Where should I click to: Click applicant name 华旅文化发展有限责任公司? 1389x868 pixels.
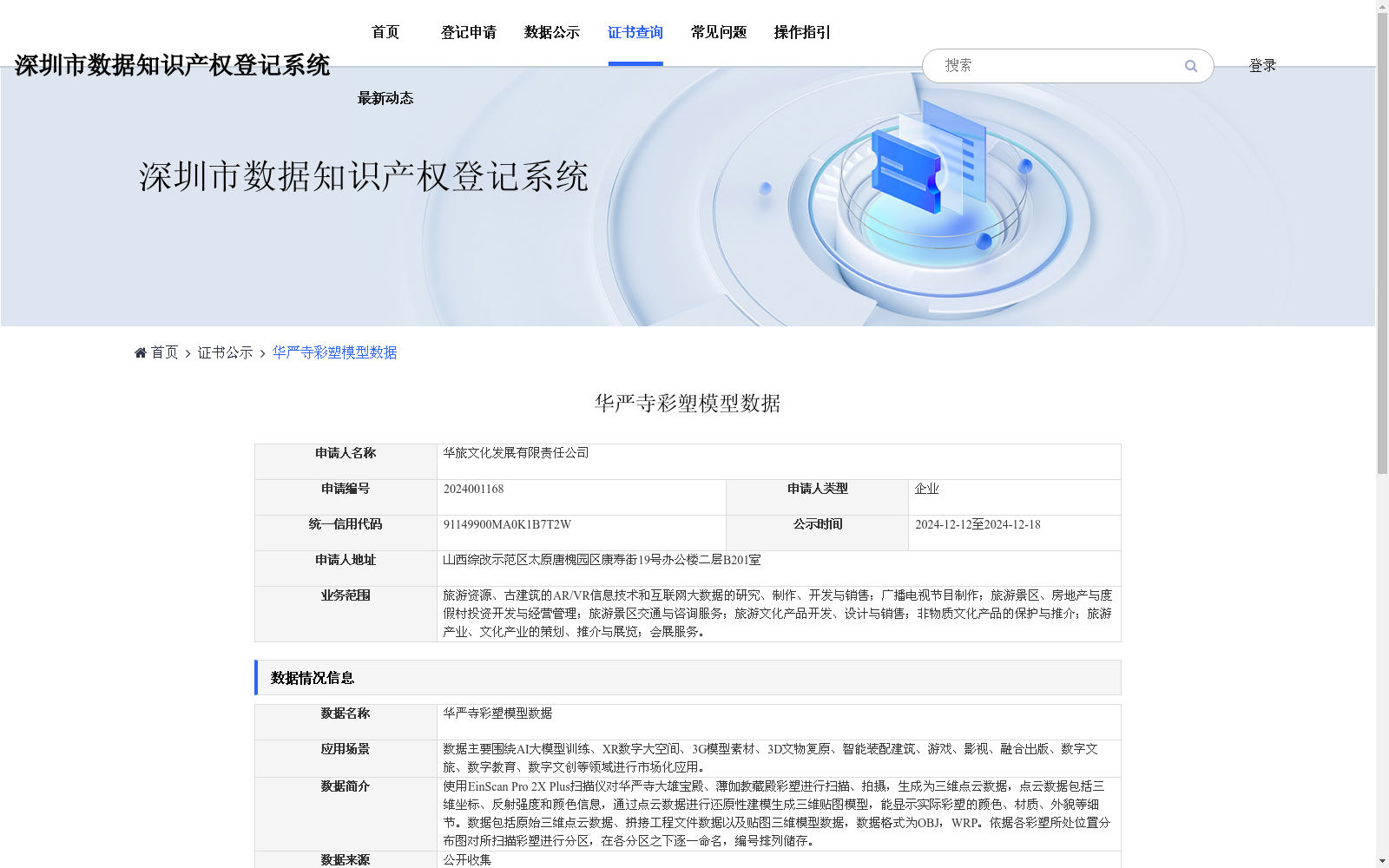516,453
